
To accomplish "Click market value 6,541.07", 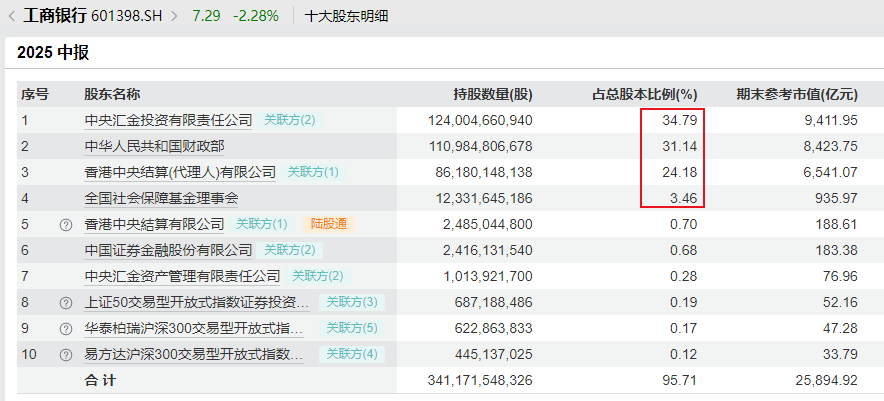I will tap(832, 172).
